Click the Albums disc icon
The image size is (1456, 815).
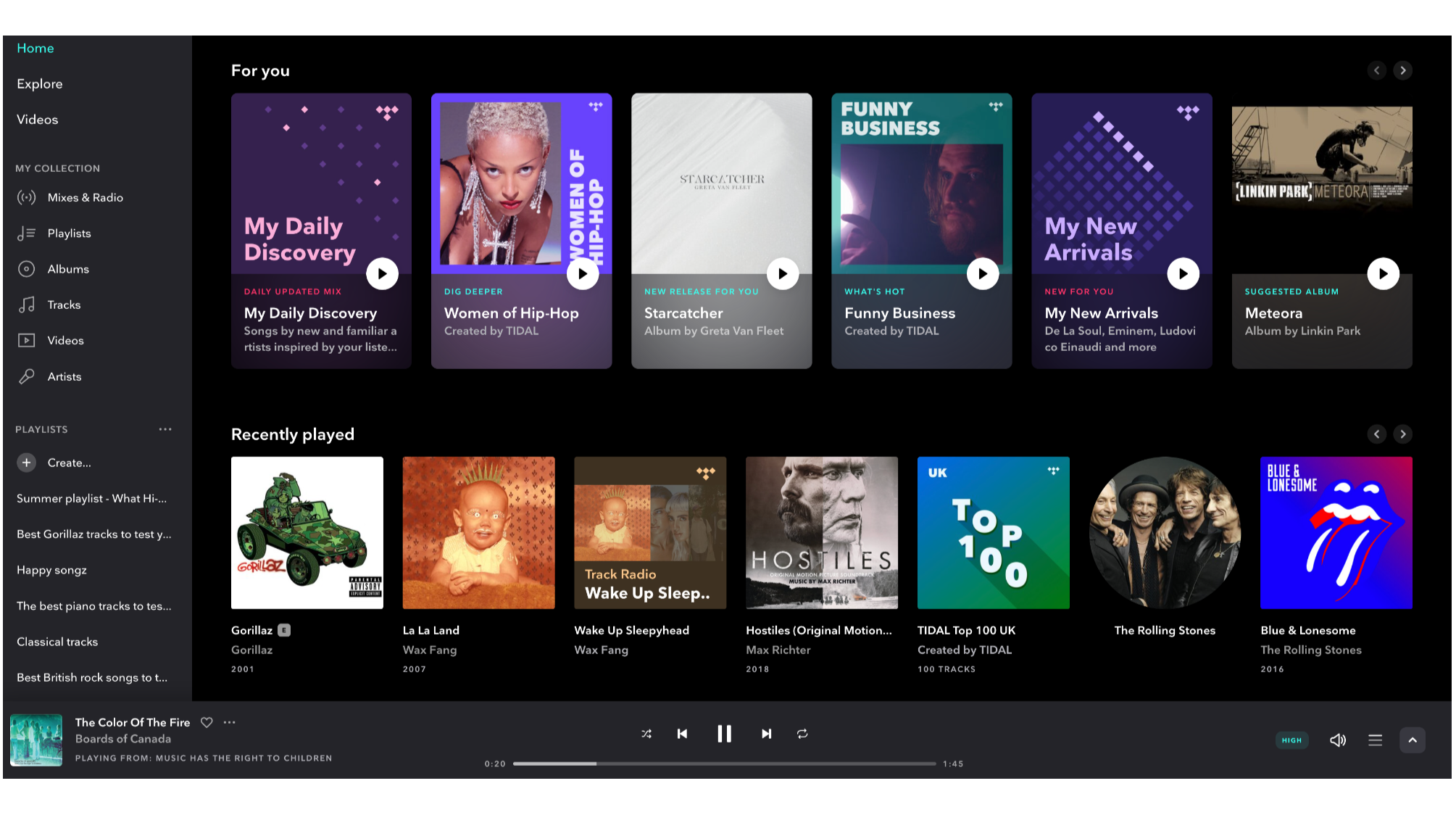pyautogui.click(x=27, y=269)
